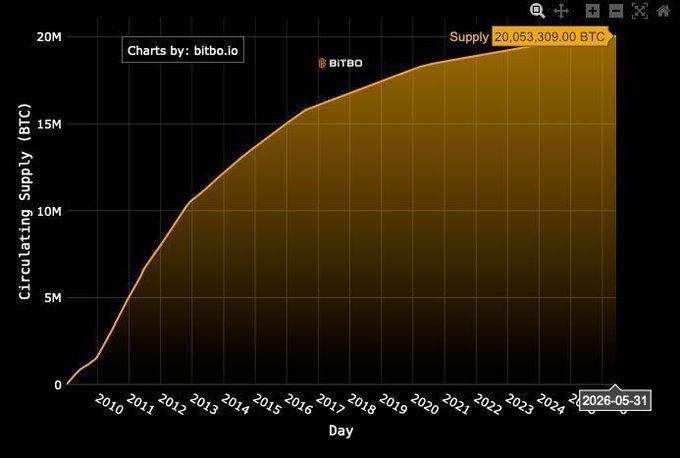Click the 2018 x-axis tick label
Viewport: 680px width, 458px height.
click(361, 404)
